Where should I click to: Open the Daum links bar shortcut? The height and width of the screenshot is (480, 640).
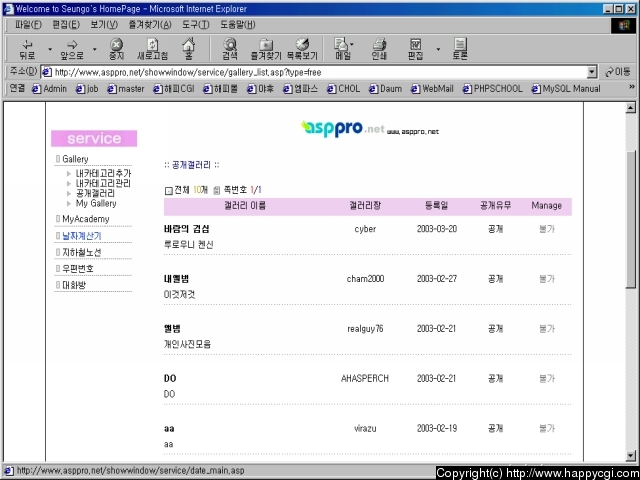tap(385, 89)
